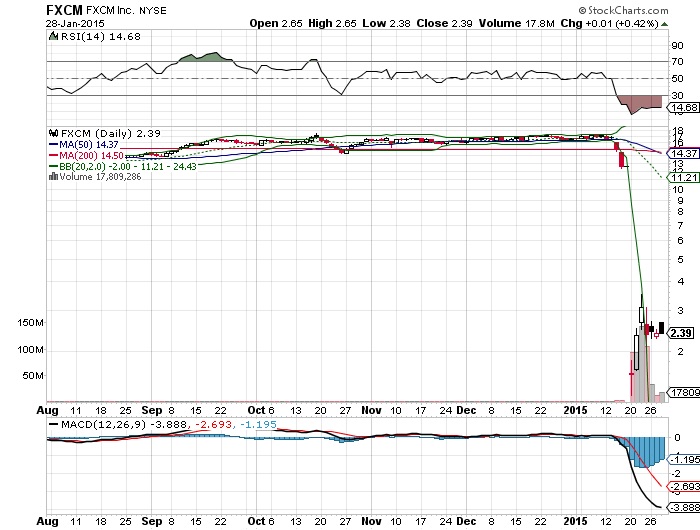
Task: Click the 11.21 Bollinger value tag on price axis
Action: pyautogui.click(x=683, y=177)
